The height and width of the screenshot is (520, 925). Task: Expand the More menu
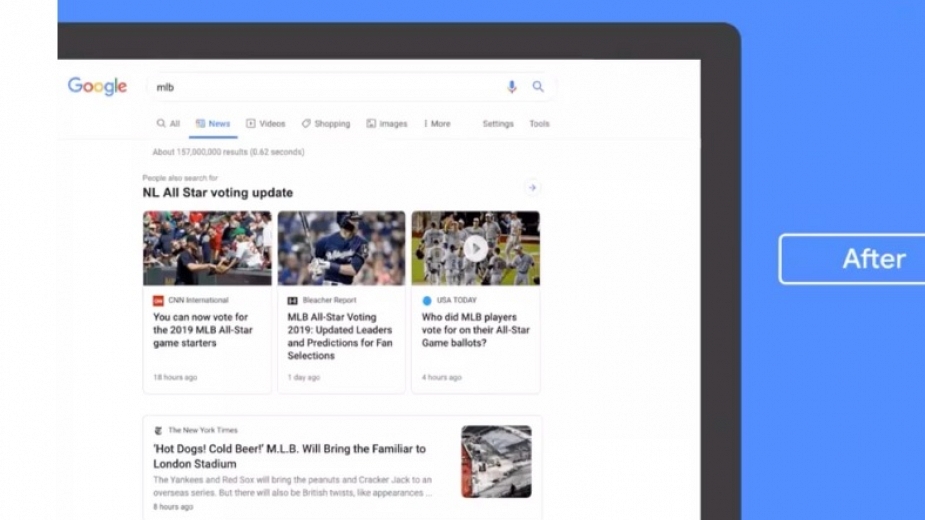click(437, 123)
